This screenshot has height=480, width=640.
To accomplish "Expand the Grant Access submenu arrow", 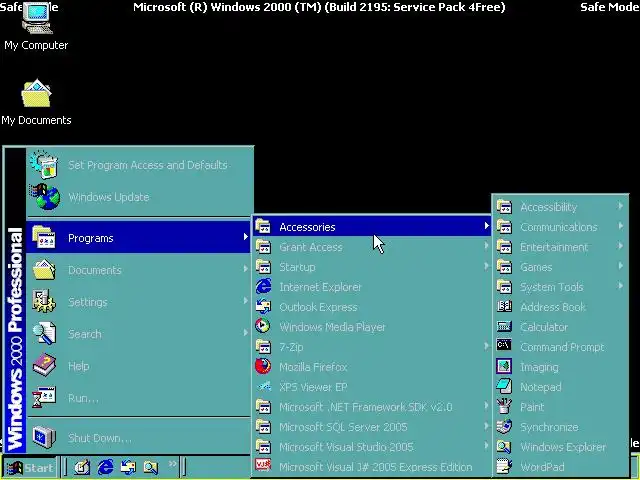I will [x=486, y=246].
